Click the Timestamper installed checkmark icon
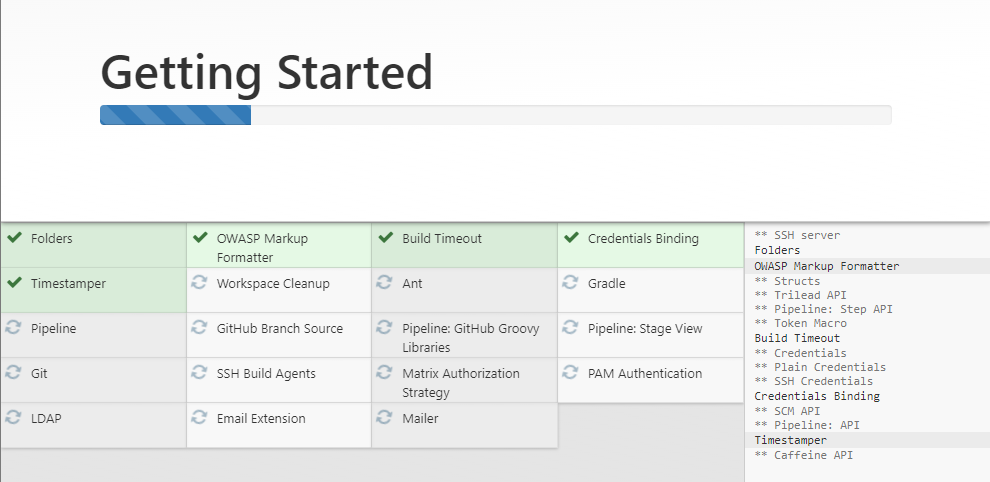 15,284
